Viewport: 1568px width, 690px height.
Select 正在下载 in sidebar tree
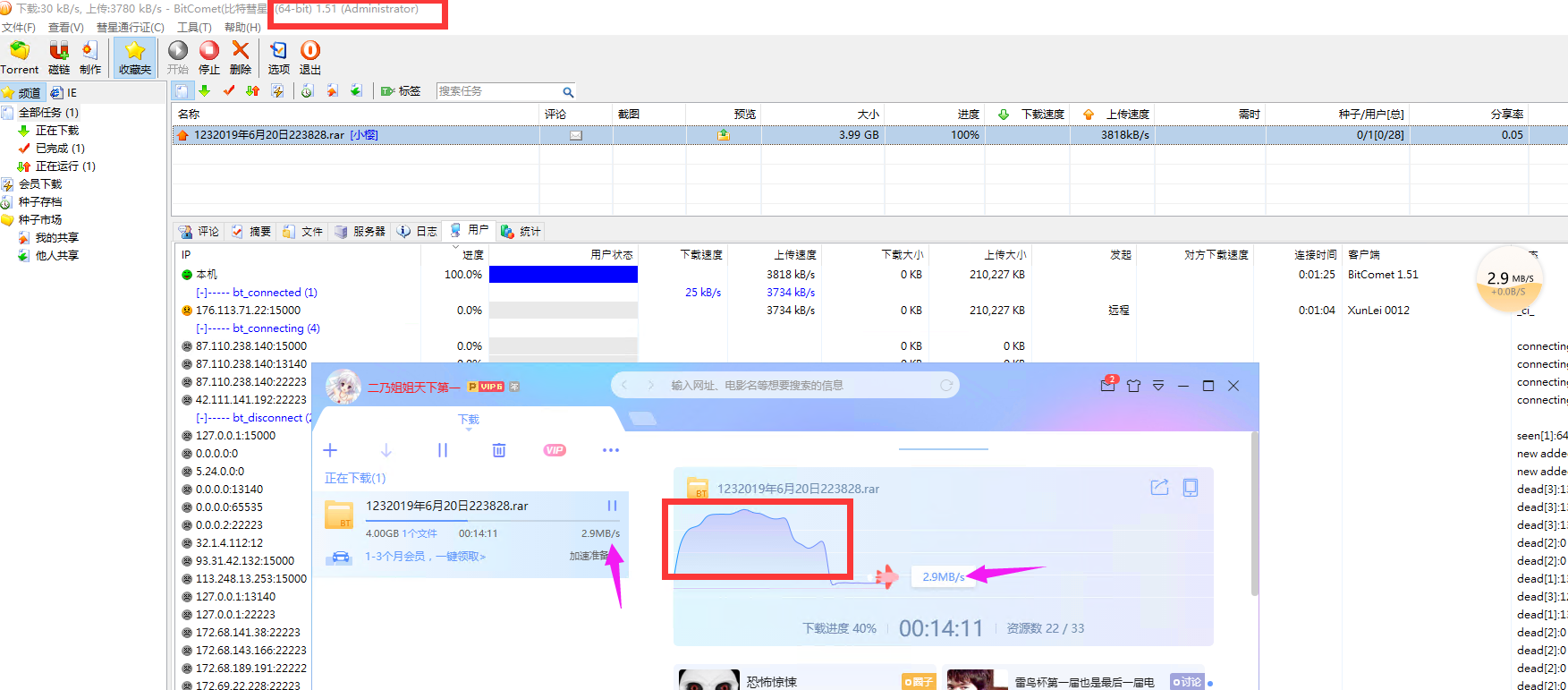[x=56, y=131]
